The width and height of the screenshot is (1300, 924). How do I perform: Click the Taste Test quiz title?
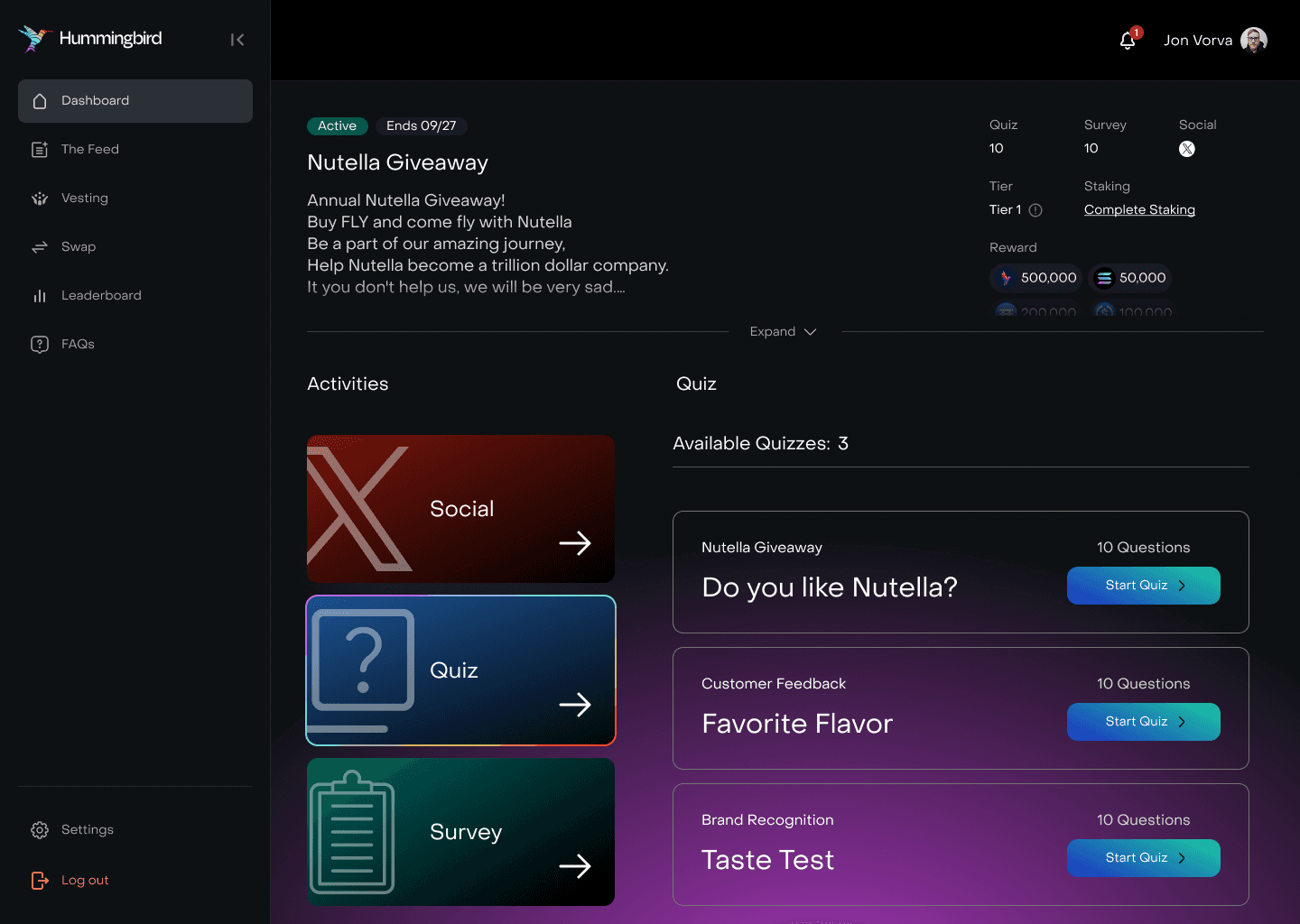pos(768,860)
